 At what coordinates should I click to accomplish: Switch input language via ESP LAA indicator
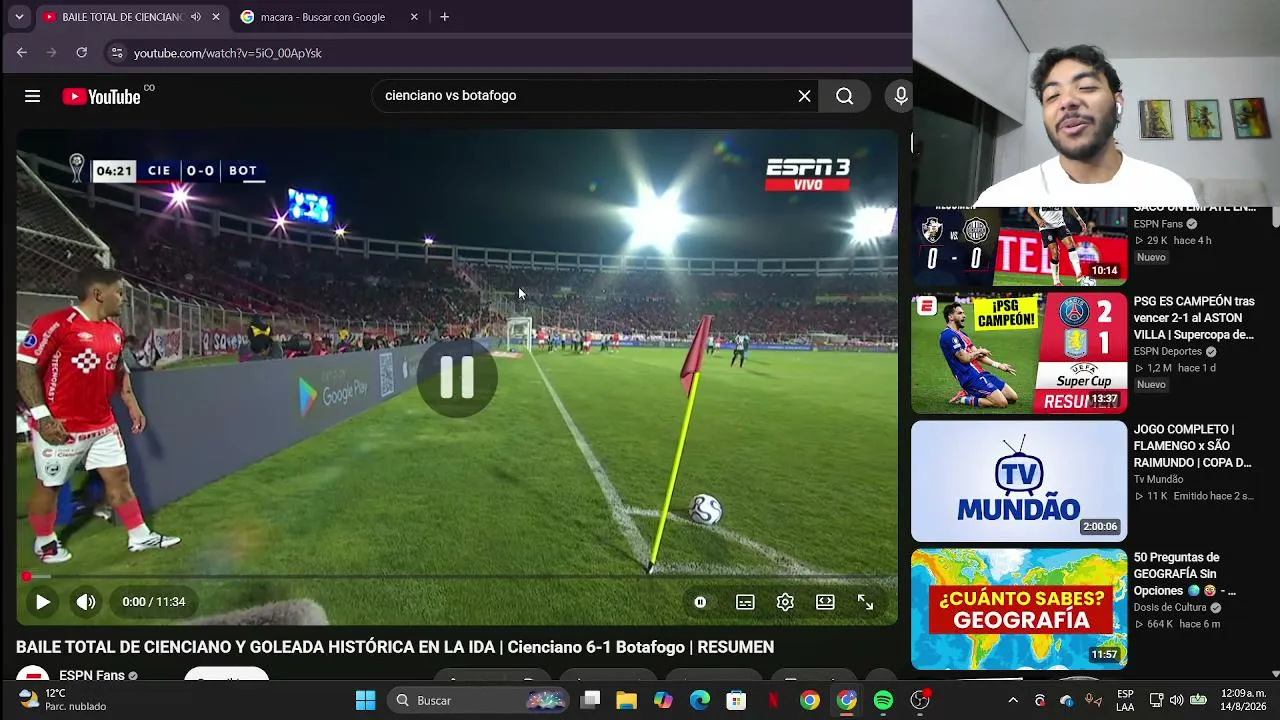(1125, 700)
